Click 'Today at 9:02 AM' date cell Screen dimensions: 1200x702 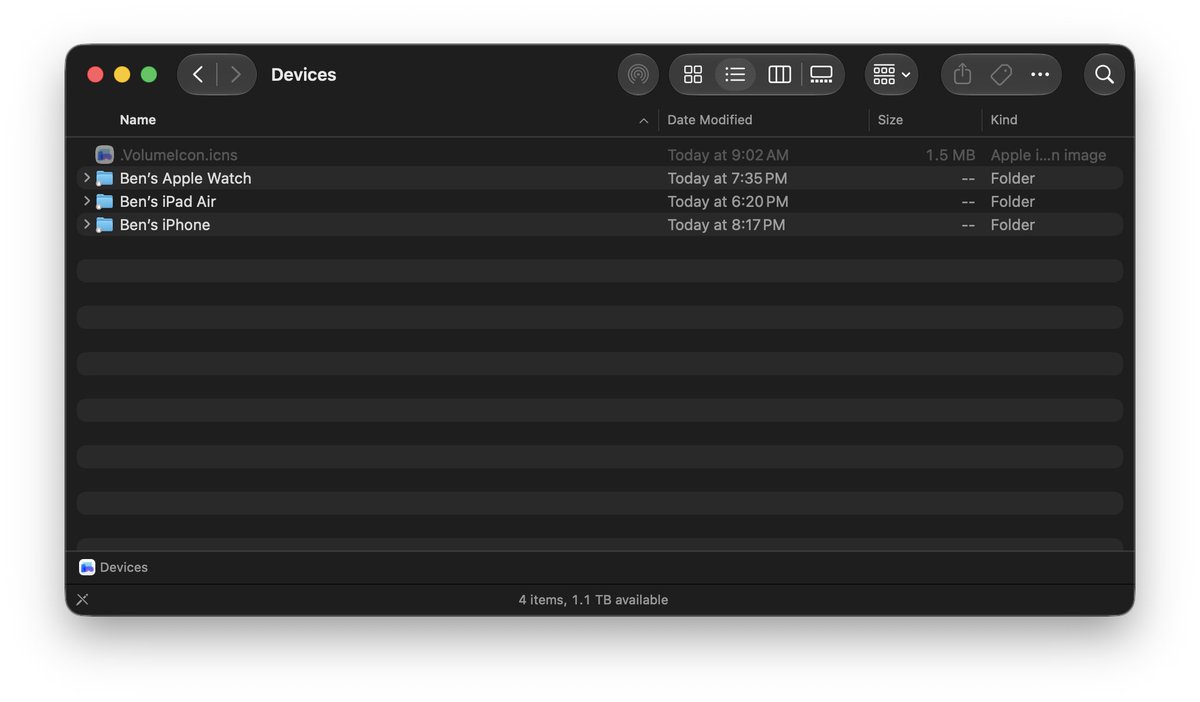coord(728,155)
